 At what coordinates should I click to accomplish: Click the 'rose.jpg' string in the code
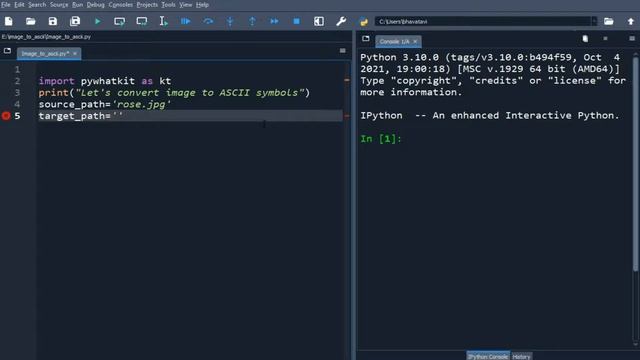click(x=141, y=104)
